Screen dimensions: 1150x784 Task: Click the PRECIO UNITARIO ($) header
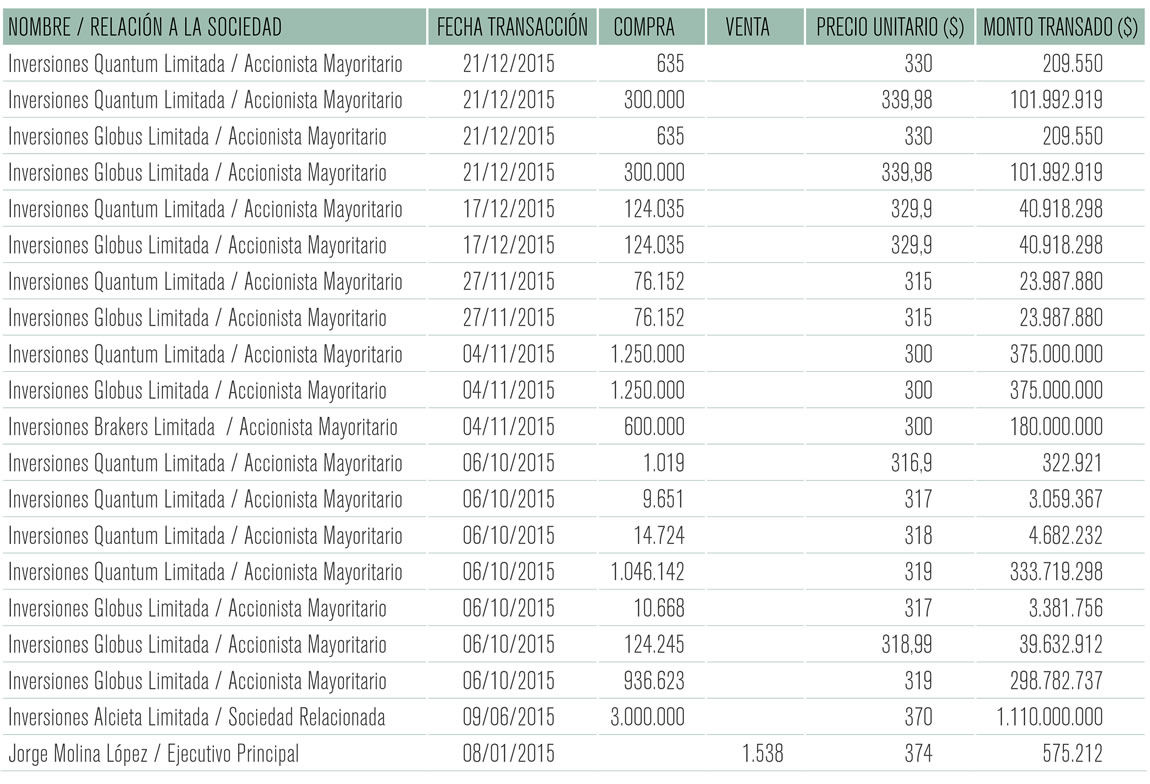890,27
